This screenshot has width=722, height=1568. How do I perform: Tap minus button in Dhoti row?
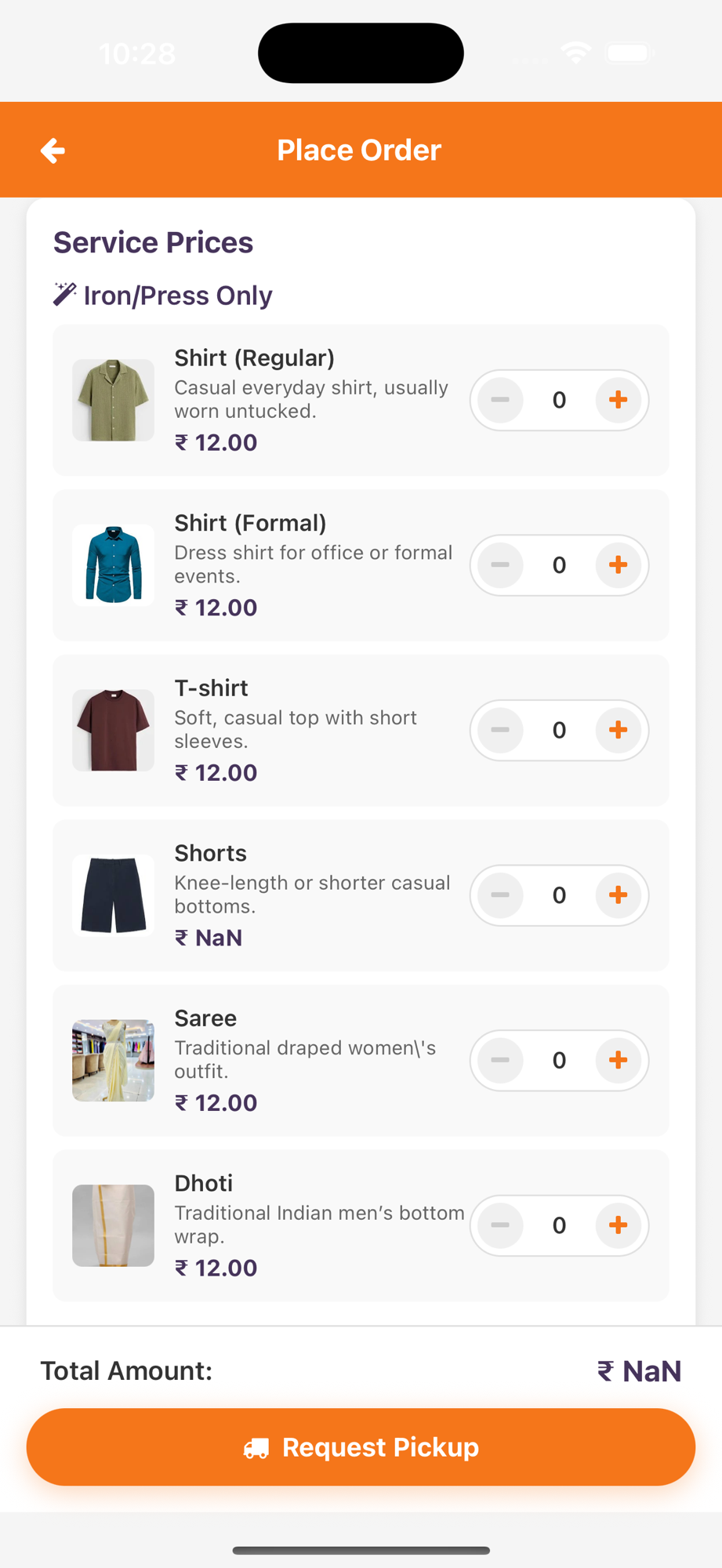point(500,1225)
